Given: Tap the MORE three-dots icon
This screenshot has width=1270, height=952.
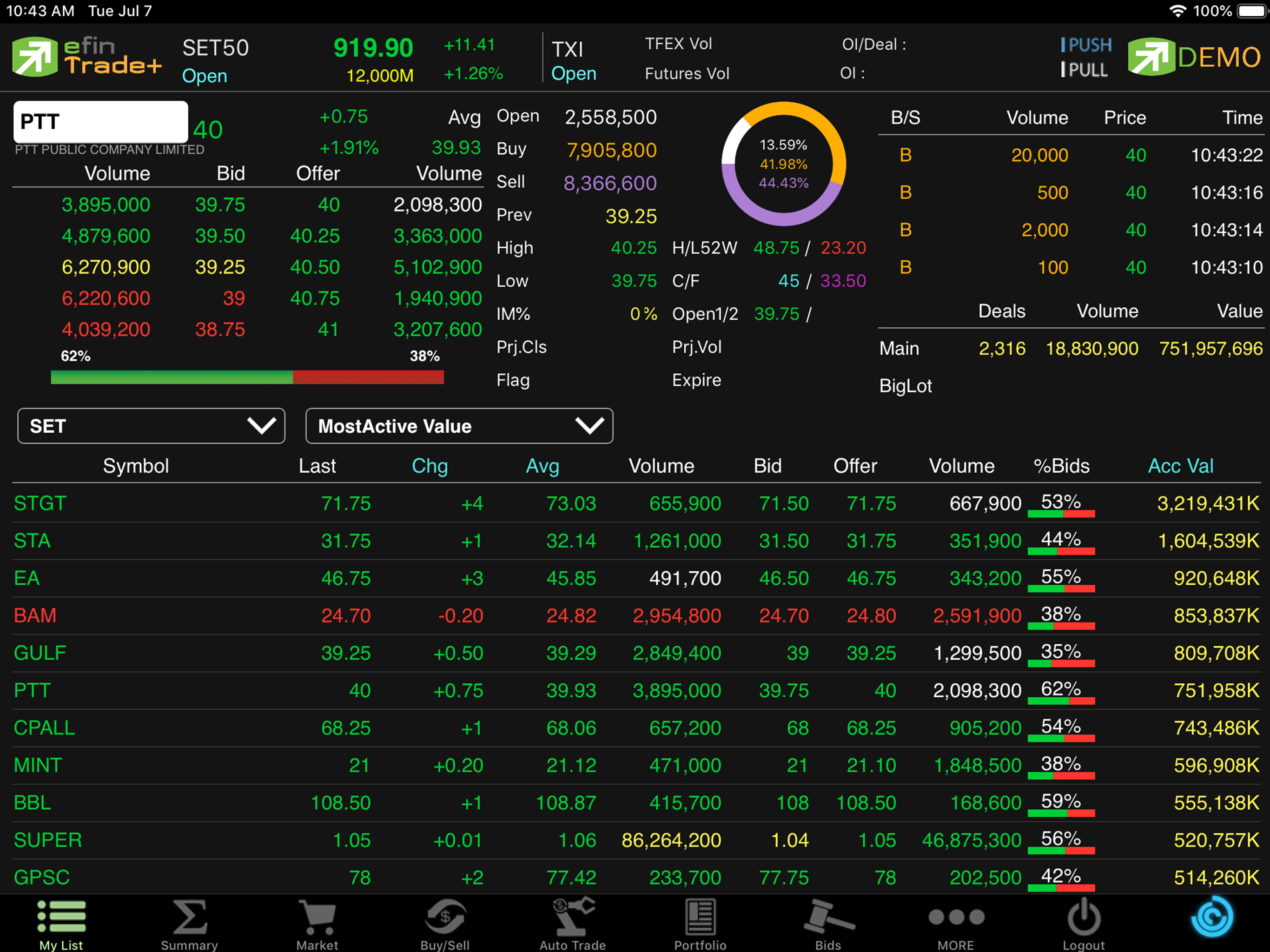Looking at the screenshot, I should [x=956, y=917].
